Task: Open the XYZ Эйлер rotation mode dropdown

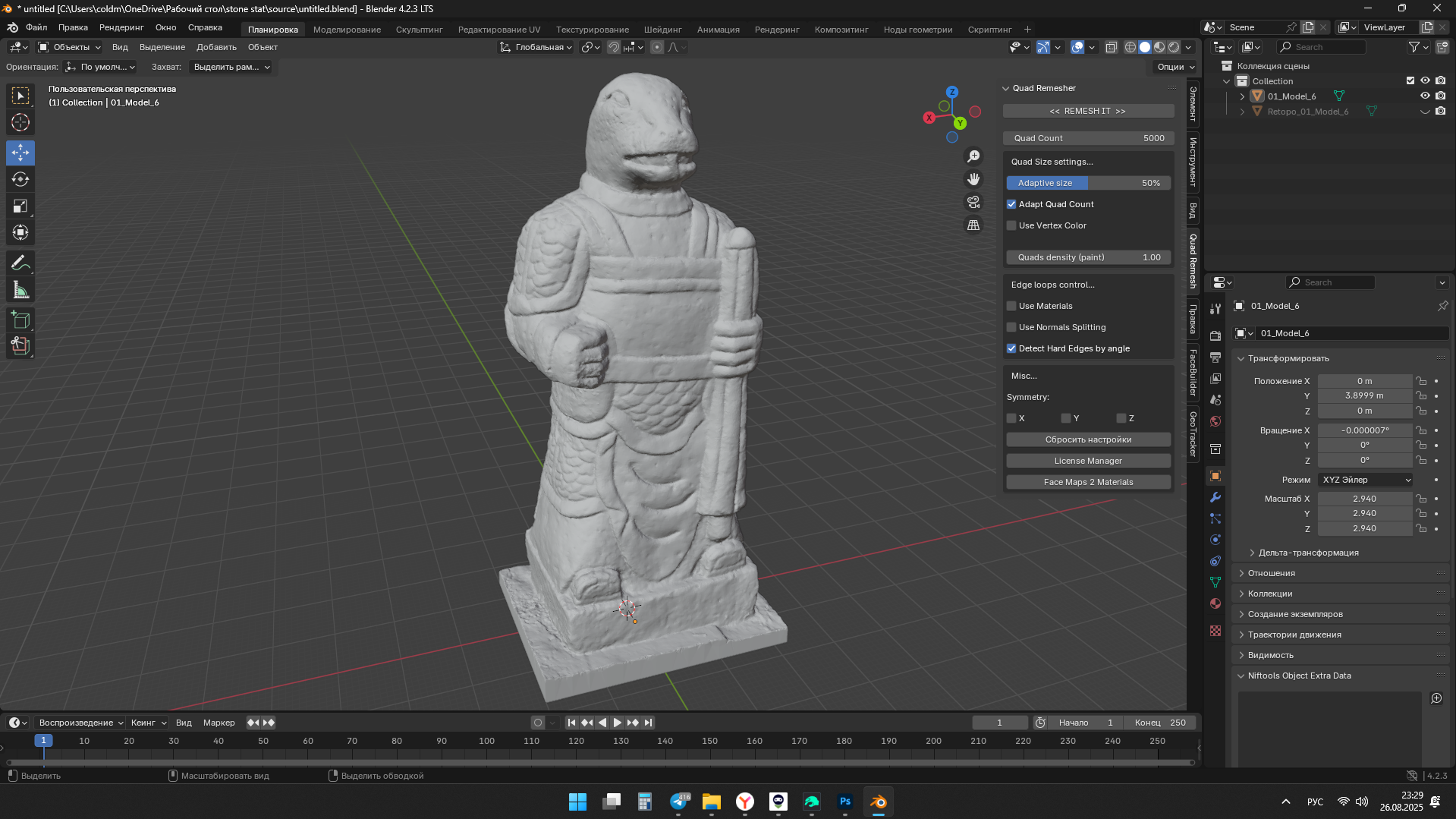Action: click(1365, 480)
